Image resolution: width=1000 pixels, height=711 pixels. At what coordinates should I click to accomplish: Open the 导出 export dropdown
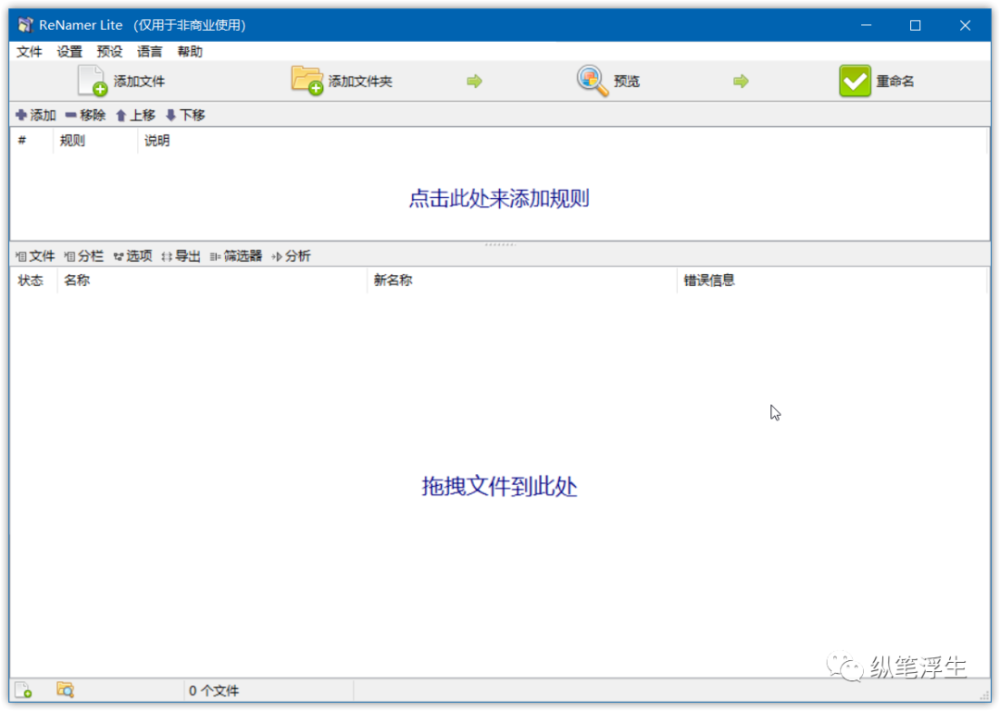[181, 256]
